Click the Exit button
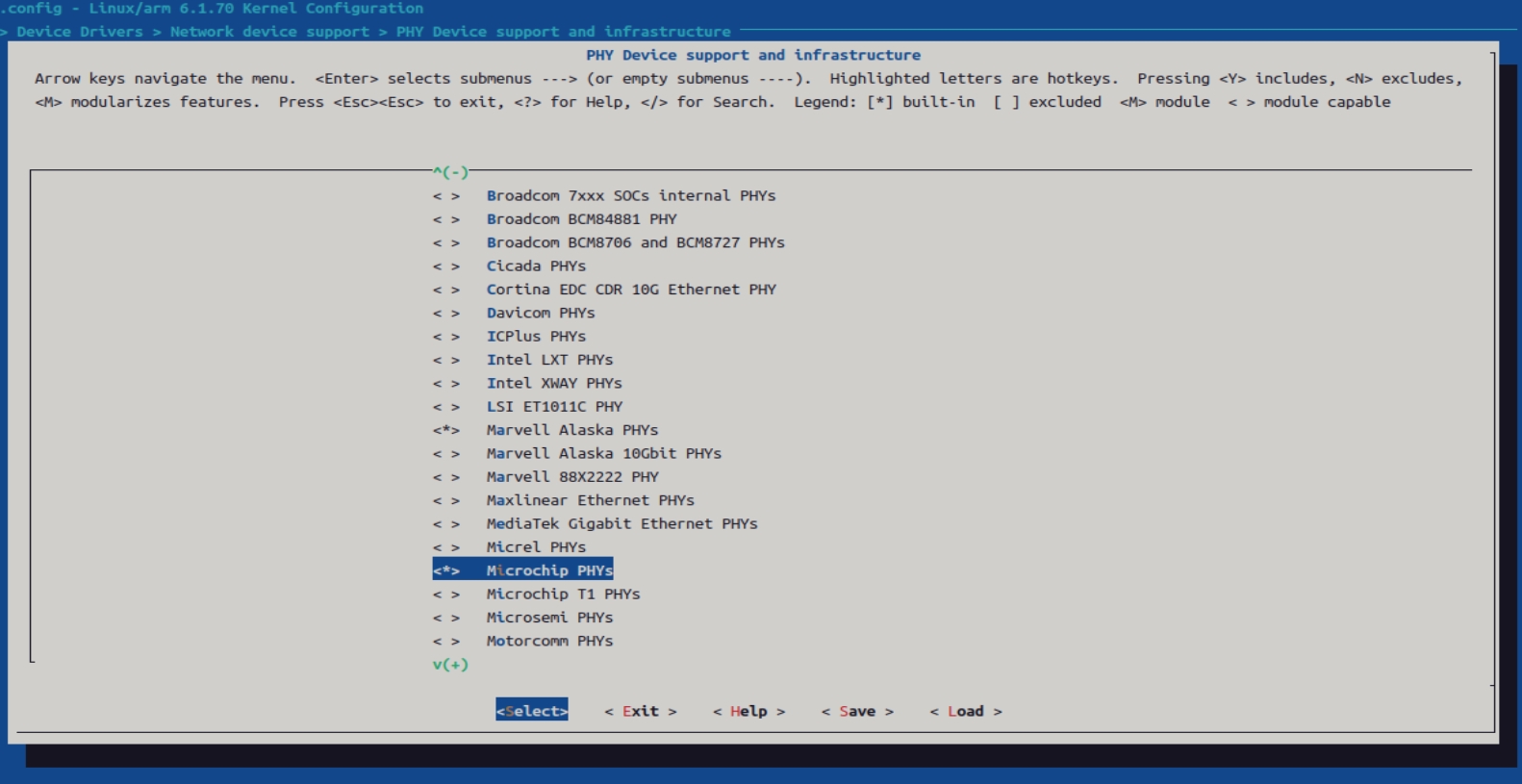 pos(641,711)
